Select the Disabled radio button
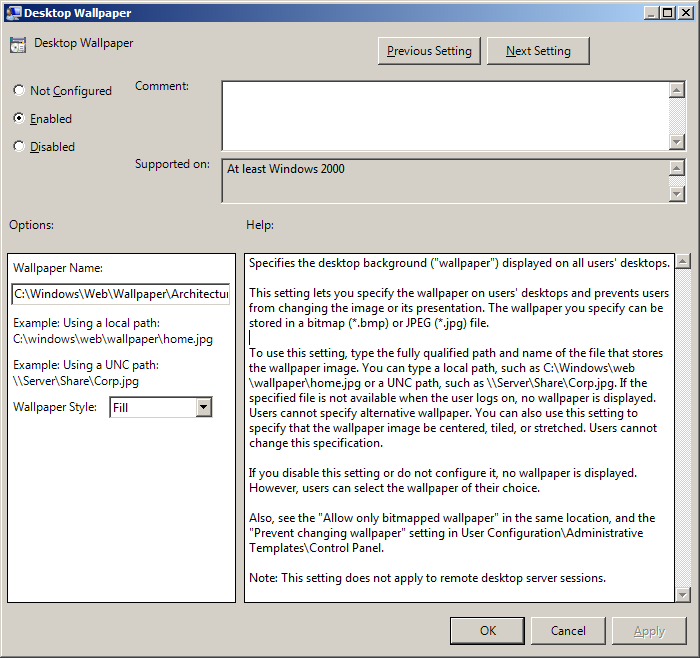700x658 pixels. tap(19, 147)
